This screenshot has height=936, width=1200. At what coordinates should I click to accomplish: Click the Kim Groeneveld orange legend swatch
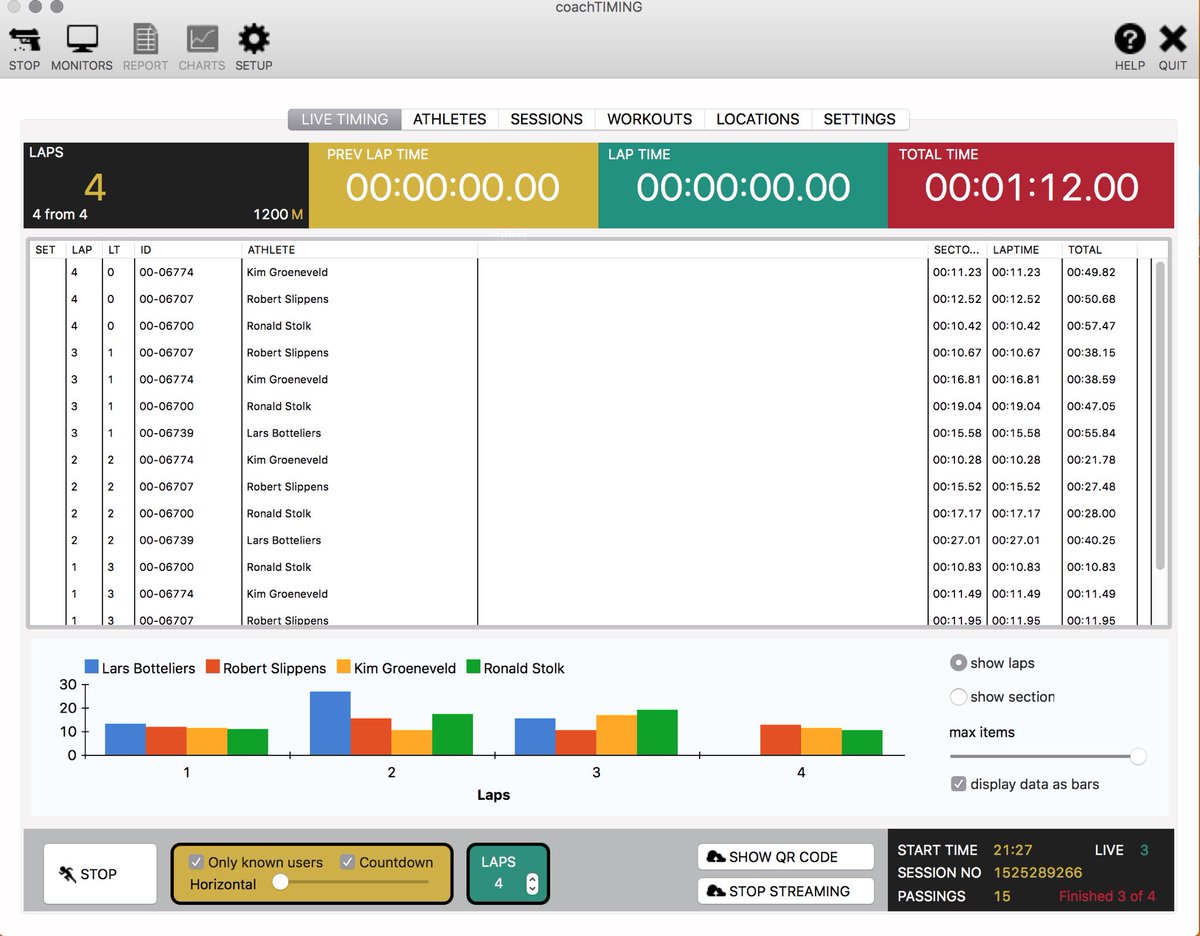pyautogui.click(x=344, y=667)
